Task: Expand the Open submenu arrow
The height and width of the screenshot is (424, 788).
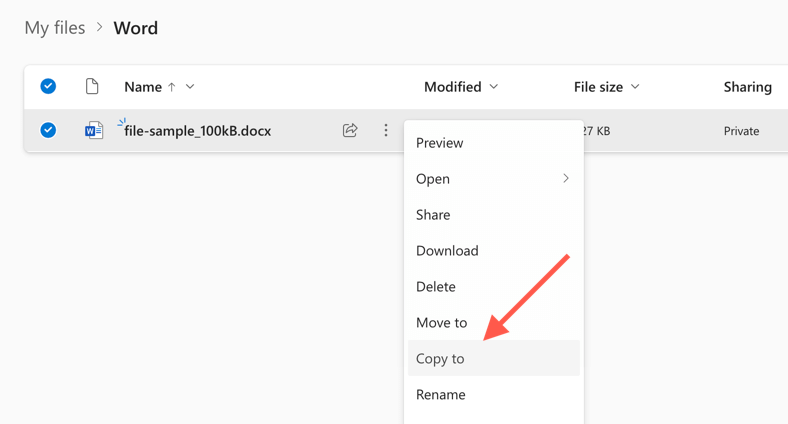Action: [x=565, y=179]
